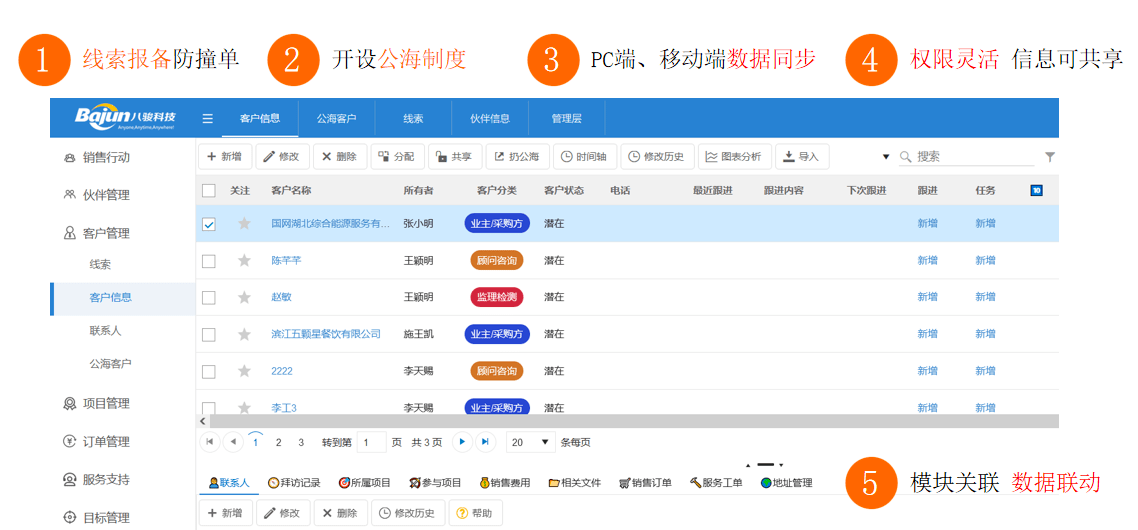Click the filter funnel icon beside search
The width and height of the screenshot is (1138, 530).
click(1050, 157)
